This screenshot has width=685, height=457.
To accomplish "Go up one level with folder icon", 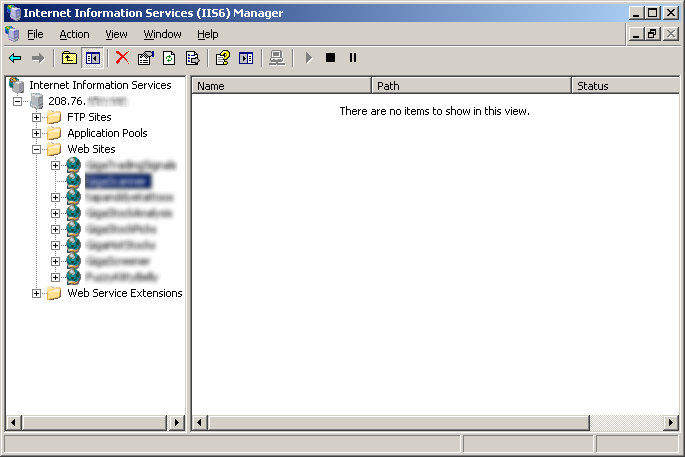I will pyautogui.click(x=69, y=58).
